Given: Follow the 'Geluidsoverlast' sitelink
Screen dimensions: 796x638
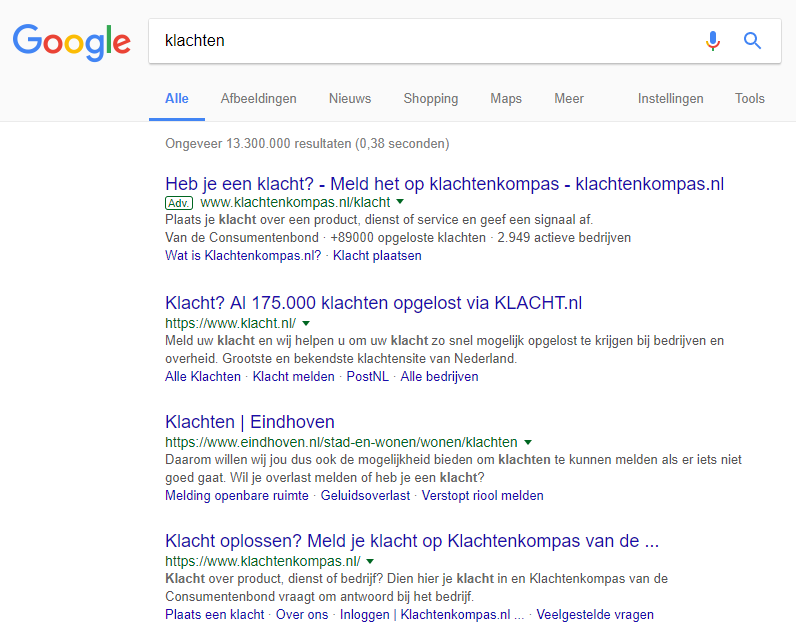Looking at the screenshot, I should coord(365,495).
